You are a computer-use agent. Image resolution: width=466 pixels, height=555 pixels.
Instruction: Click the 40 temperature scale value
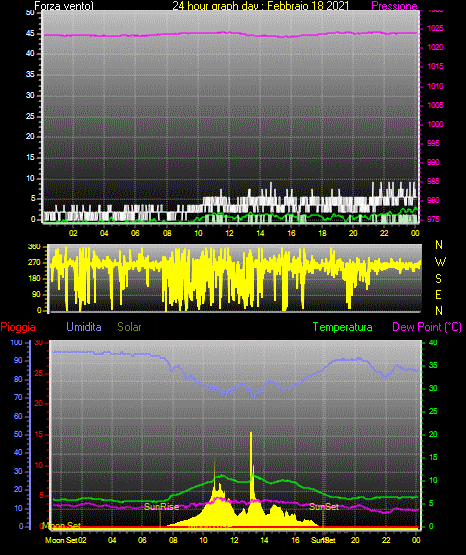coord(433,342)
